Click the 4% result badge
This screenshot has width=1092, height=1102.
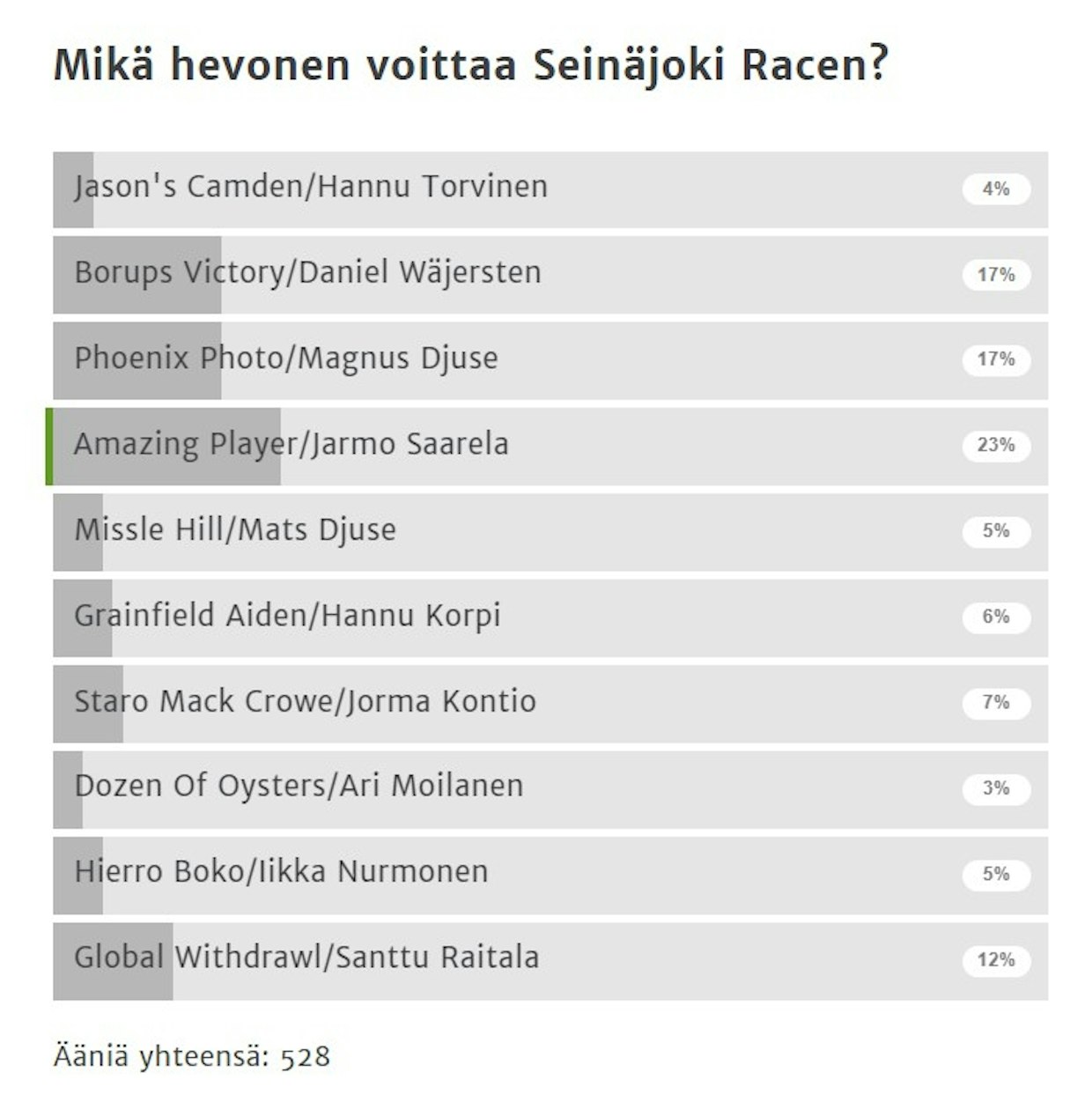[996, 189]
